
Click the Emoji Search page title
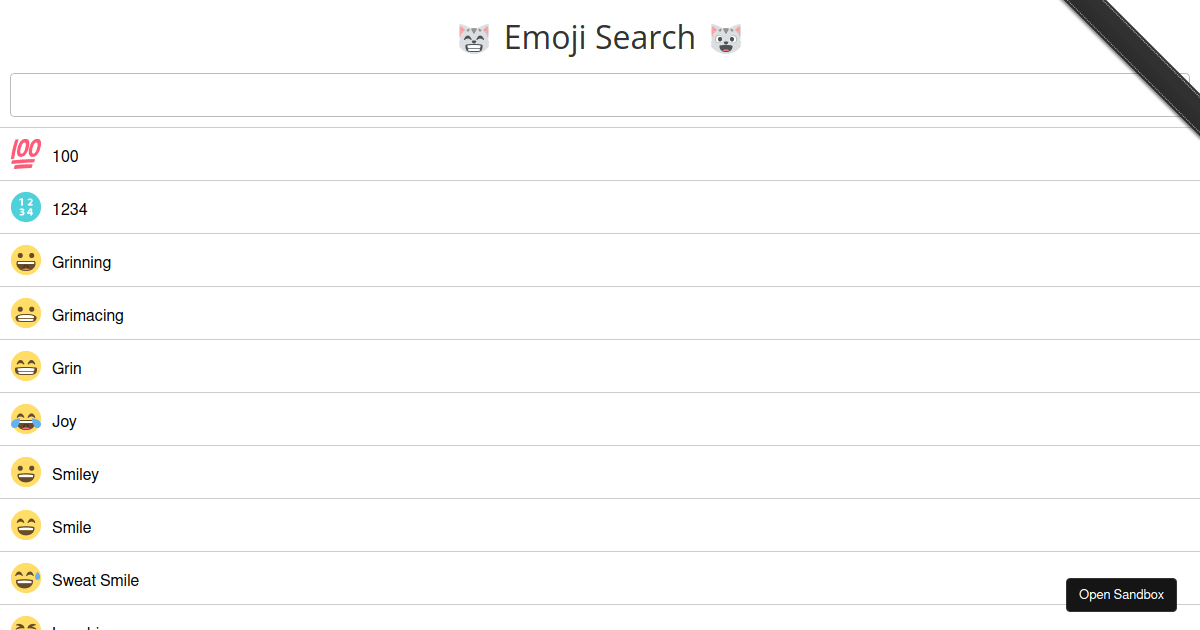600,38
